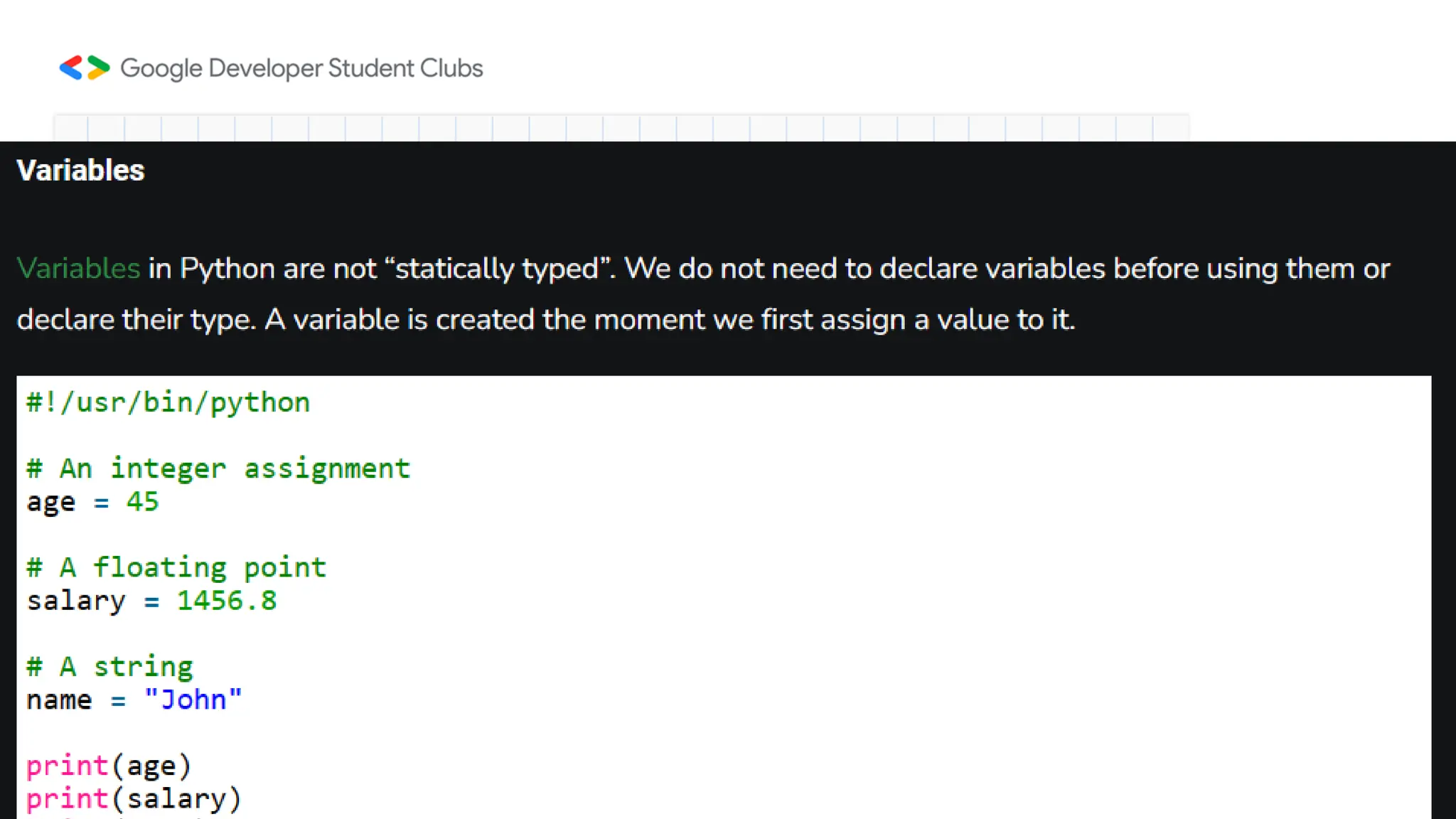Click the "John" string literal
The height and width of the screenshot is (819, 1456).
coord(193,700)
